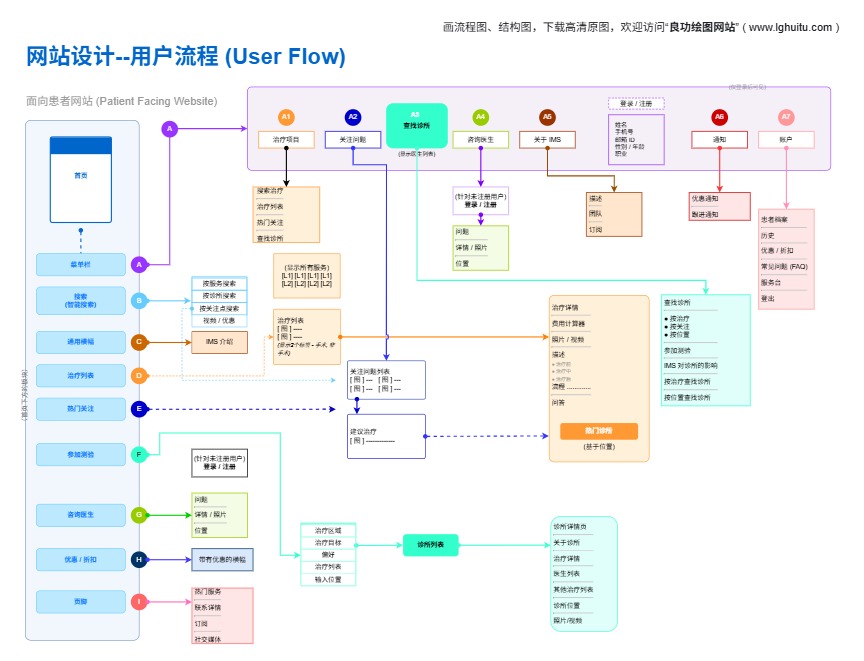Click 常见问题 (FAQ) in account list

(784, 267)
